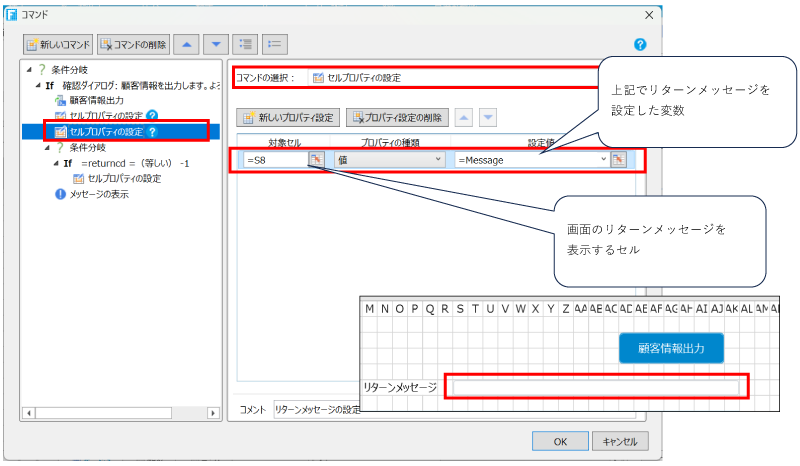This screenshot has height=466, width=800.
Task: Open the プロパティの種類 値 dropdown
Action: point(389,160)
